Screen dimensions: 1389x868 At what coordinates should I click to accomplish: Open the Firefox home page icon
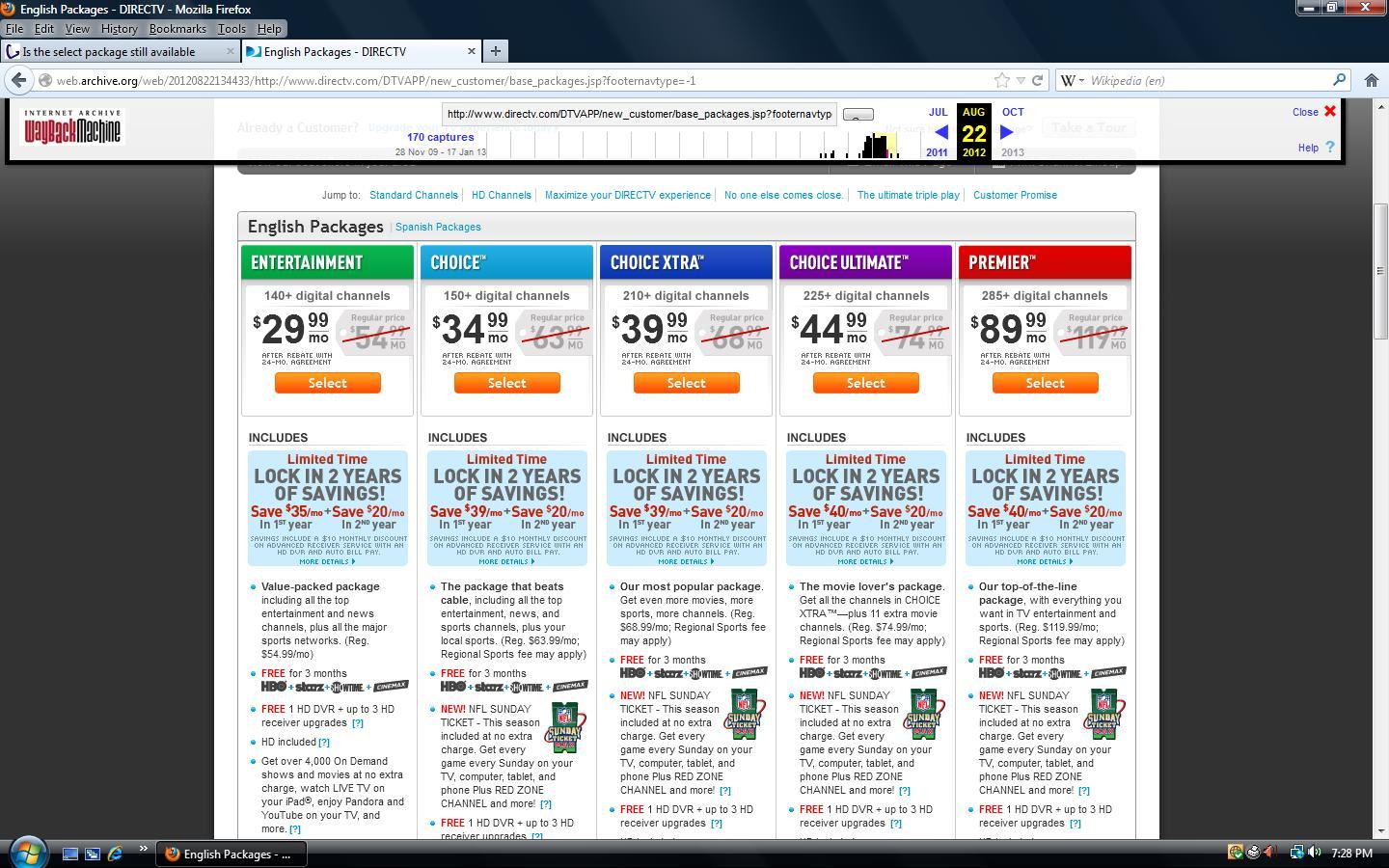coord(1371,81)
